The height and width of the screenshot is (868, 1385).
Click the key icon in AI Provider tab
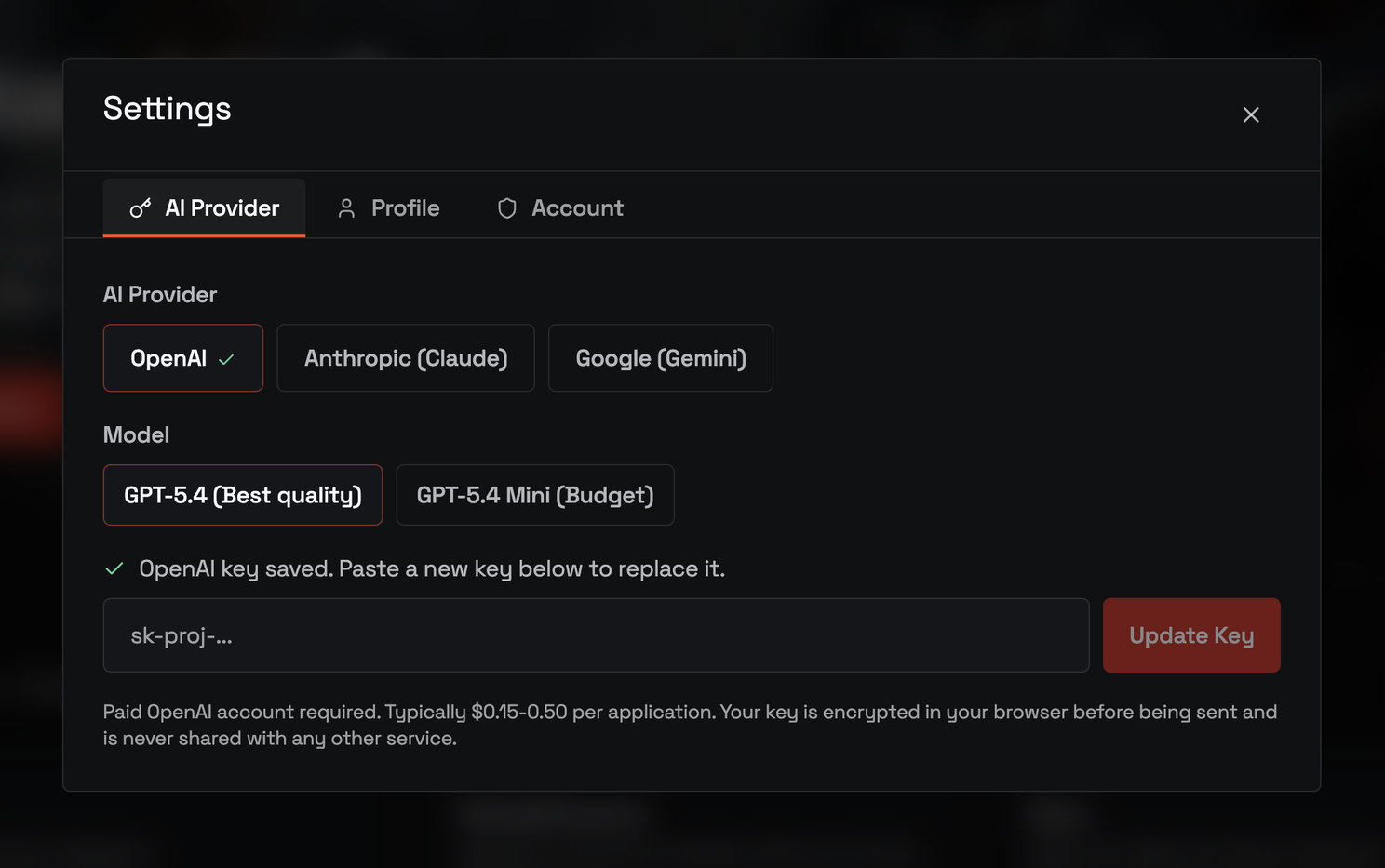(141, 208)
